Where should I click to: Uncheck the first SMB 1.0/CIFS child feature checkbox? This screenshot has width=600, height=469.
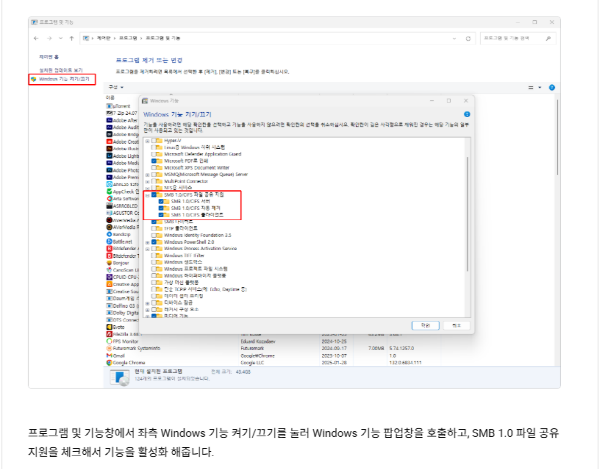click(x=161, y=201)
